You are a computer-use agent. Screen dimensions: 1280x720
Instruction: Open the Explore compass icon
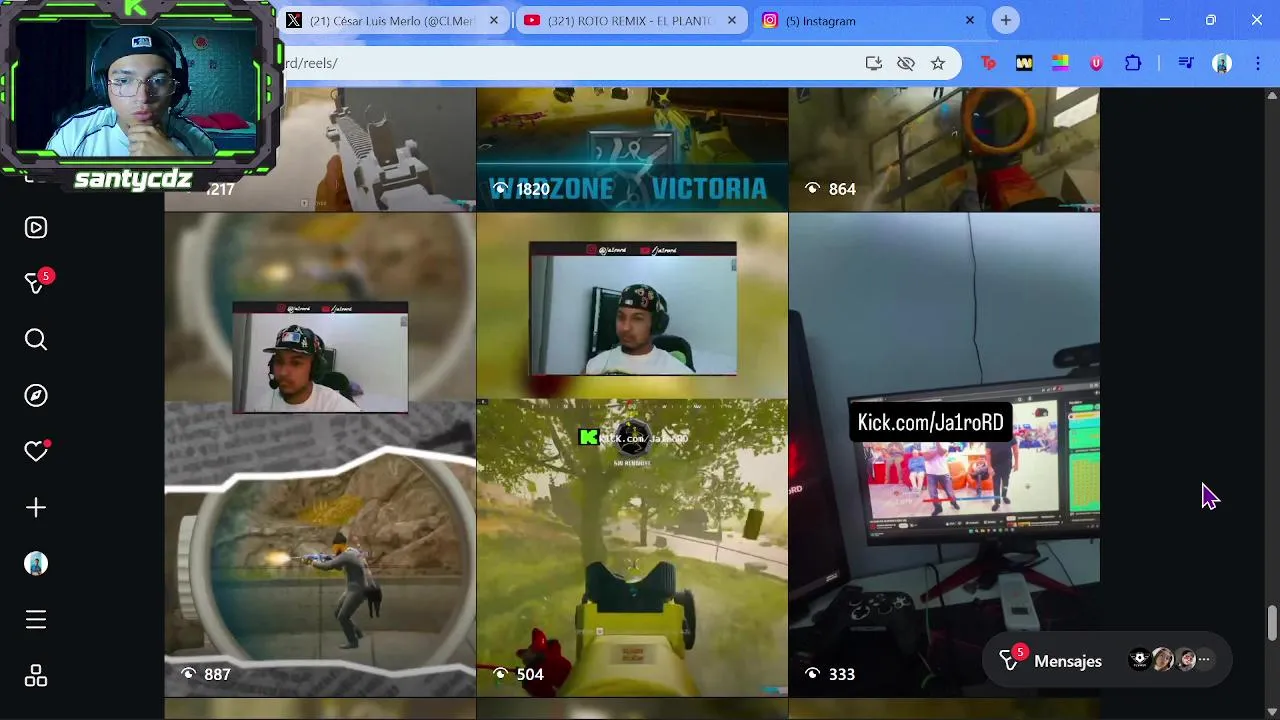[36, 396]
